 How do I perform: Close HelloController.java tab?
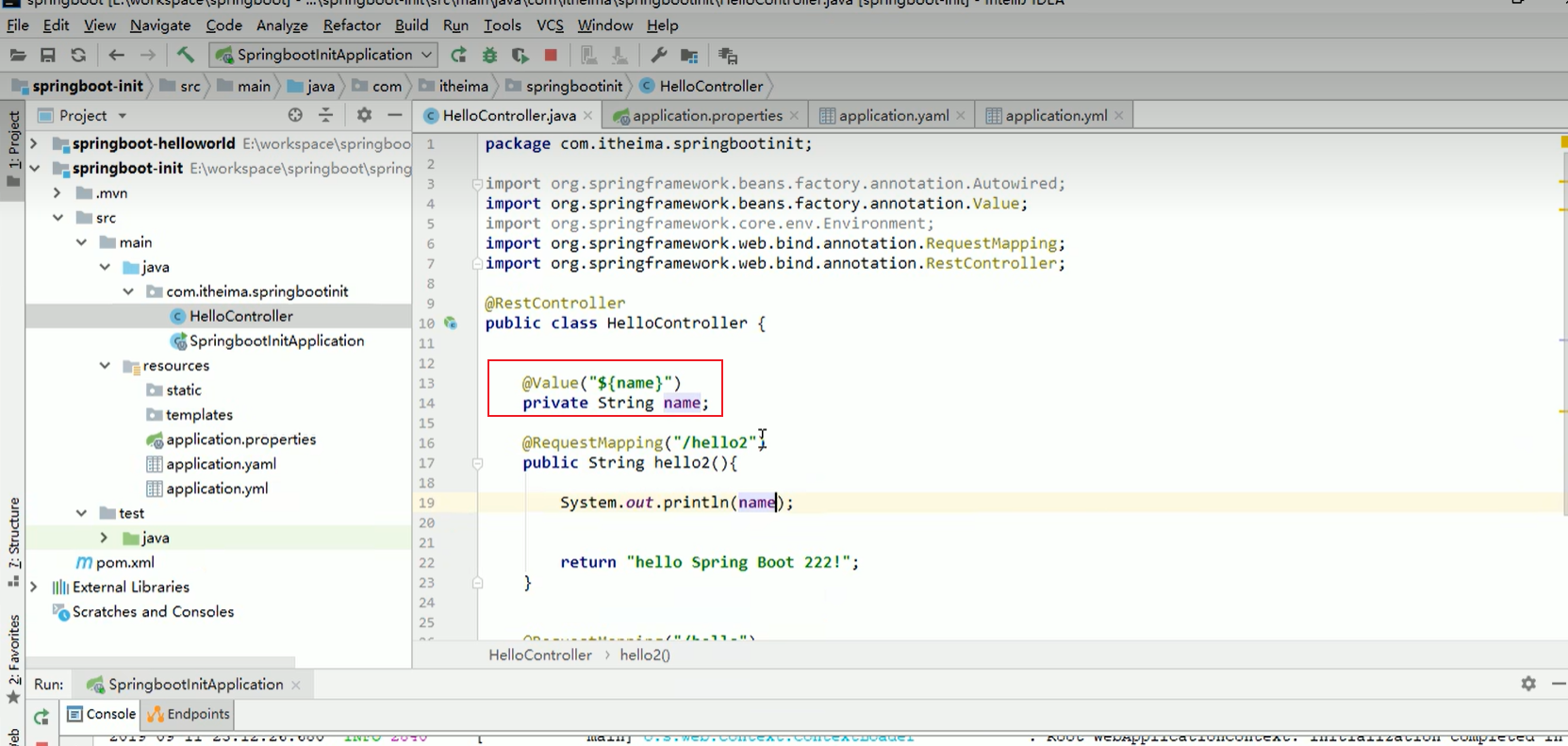click(x=587, y=115)
